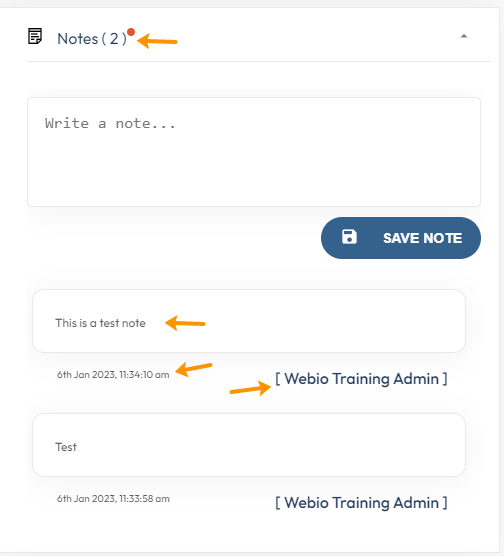The width and height of the screenshot is (504, 556).
Task: Click the 'This is a test note' text
Action: 100,323
